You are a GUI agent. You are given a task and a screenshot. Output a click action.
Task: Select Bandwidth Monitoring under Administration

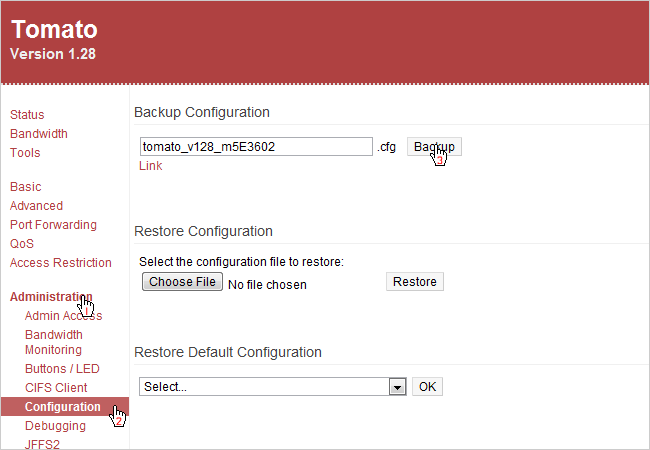click(54, 342)
